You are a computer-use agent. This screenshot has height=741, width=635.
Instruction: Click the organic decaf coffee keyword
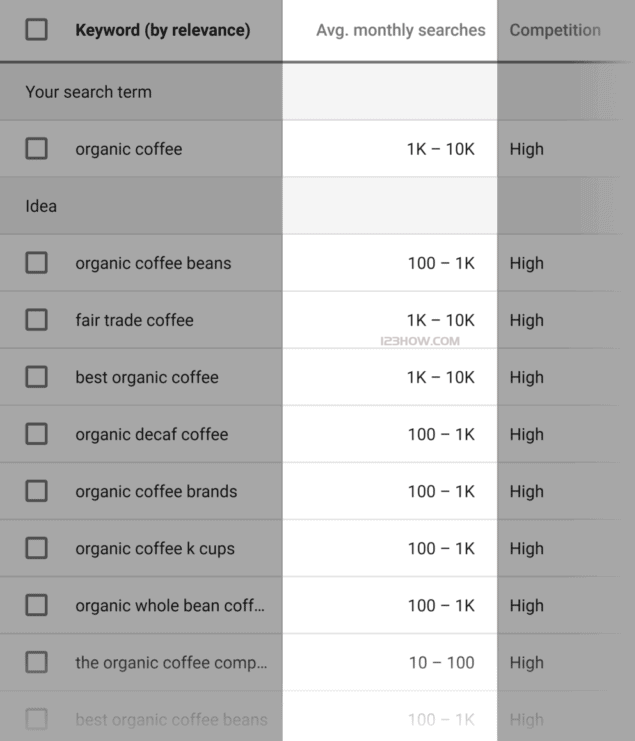[x=151, y=434]
